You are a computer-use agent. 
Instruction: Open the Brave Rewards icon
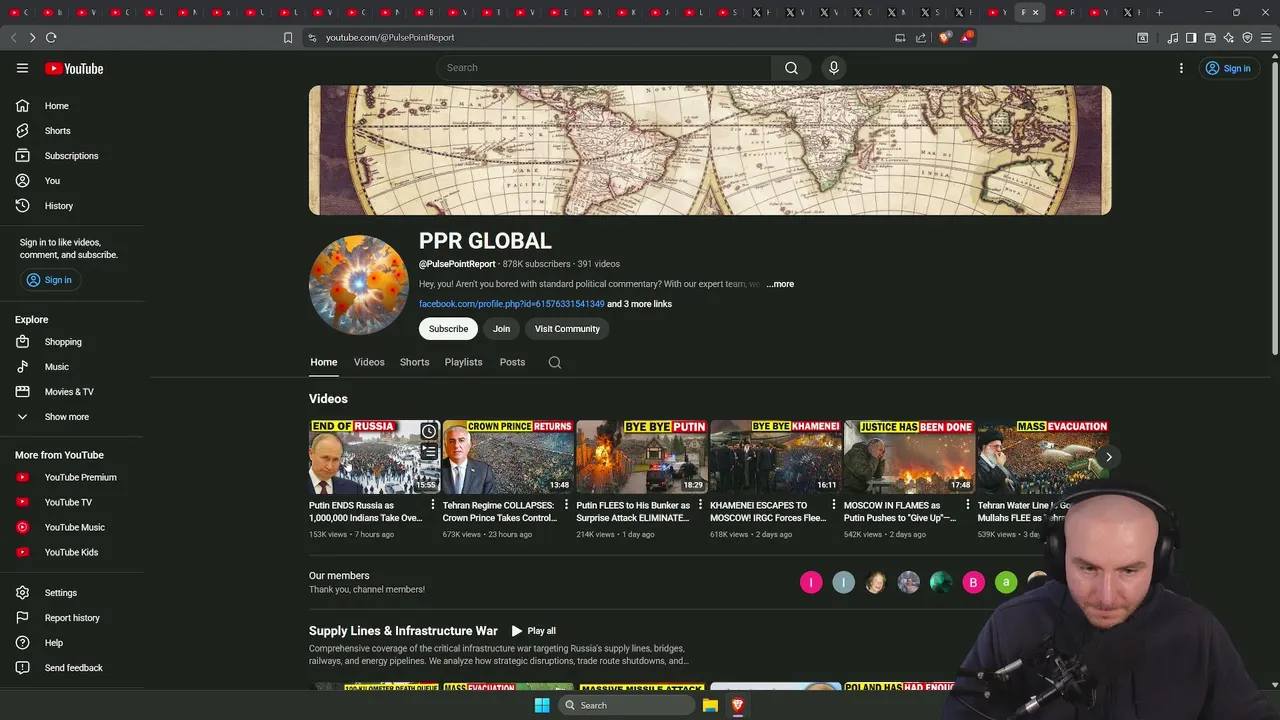(966, 37)
